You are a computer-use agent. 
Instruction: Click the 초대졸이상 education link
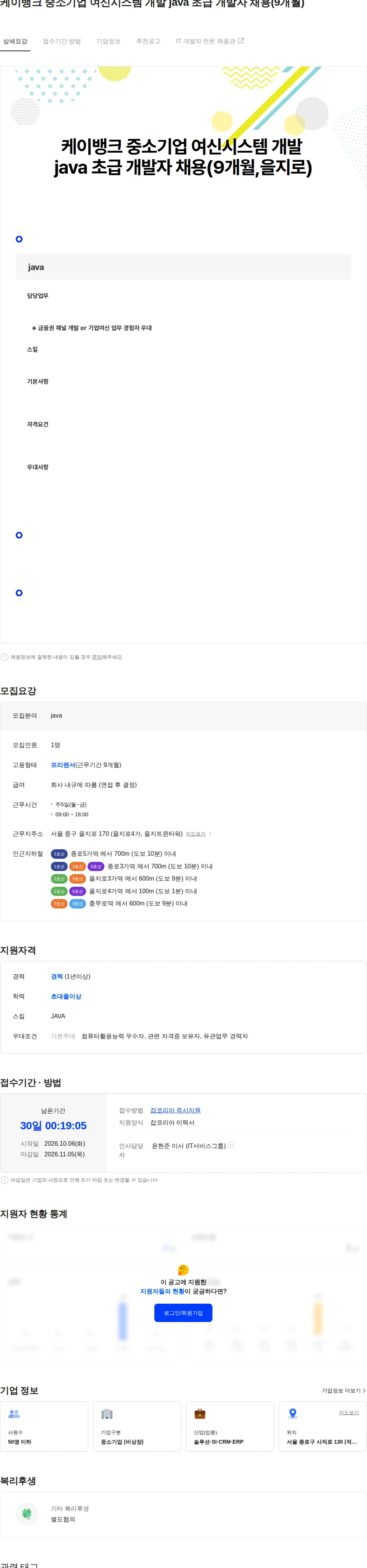click(x=66, y=996)
